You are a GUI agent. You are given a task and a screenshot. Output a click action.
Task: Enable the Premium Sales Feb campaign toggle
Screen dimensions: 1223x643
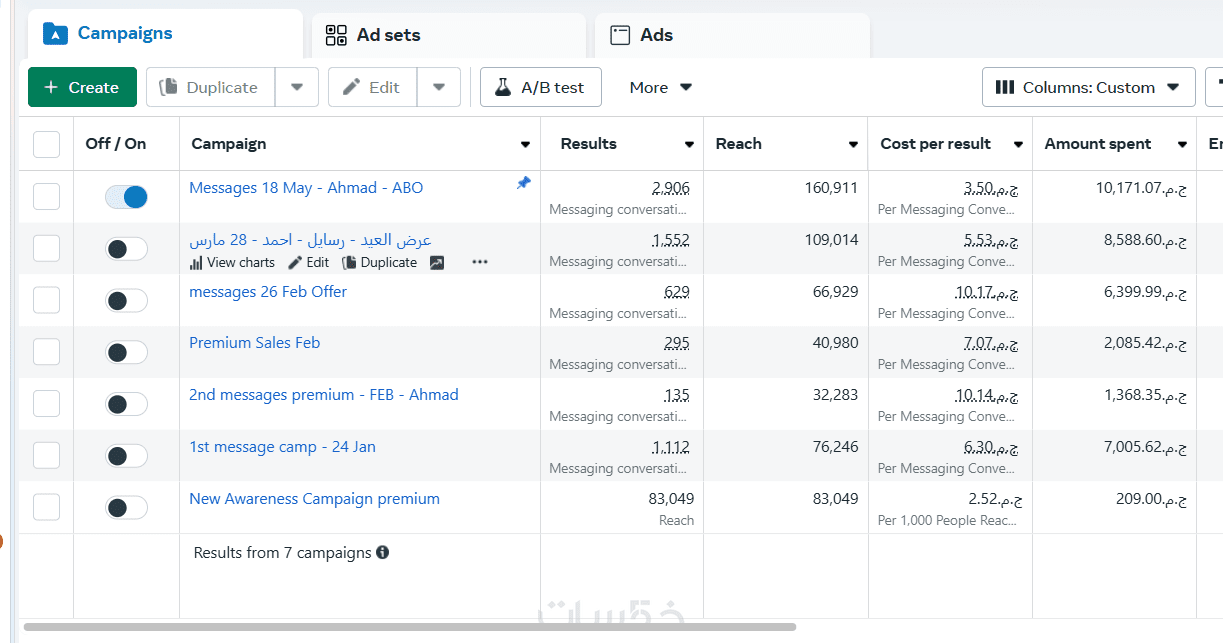[126, 353]
